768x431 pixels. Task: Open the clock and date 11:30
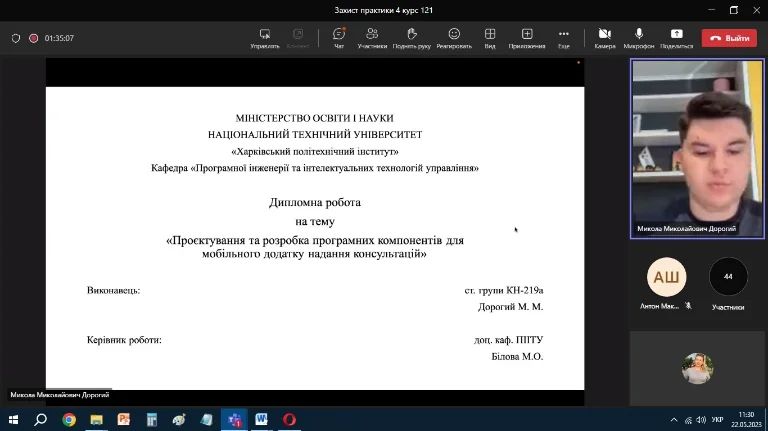click(746, 420)
